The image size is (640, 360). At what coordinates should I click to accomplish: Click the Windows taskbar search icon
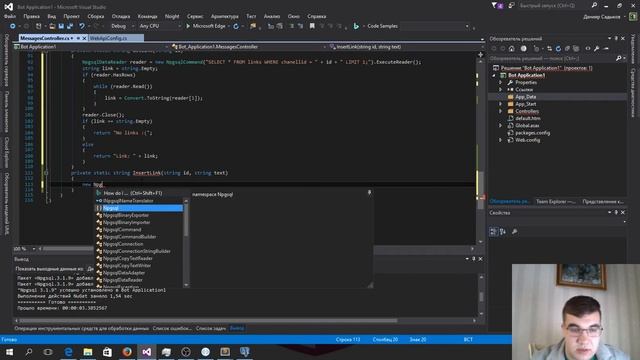29,352
